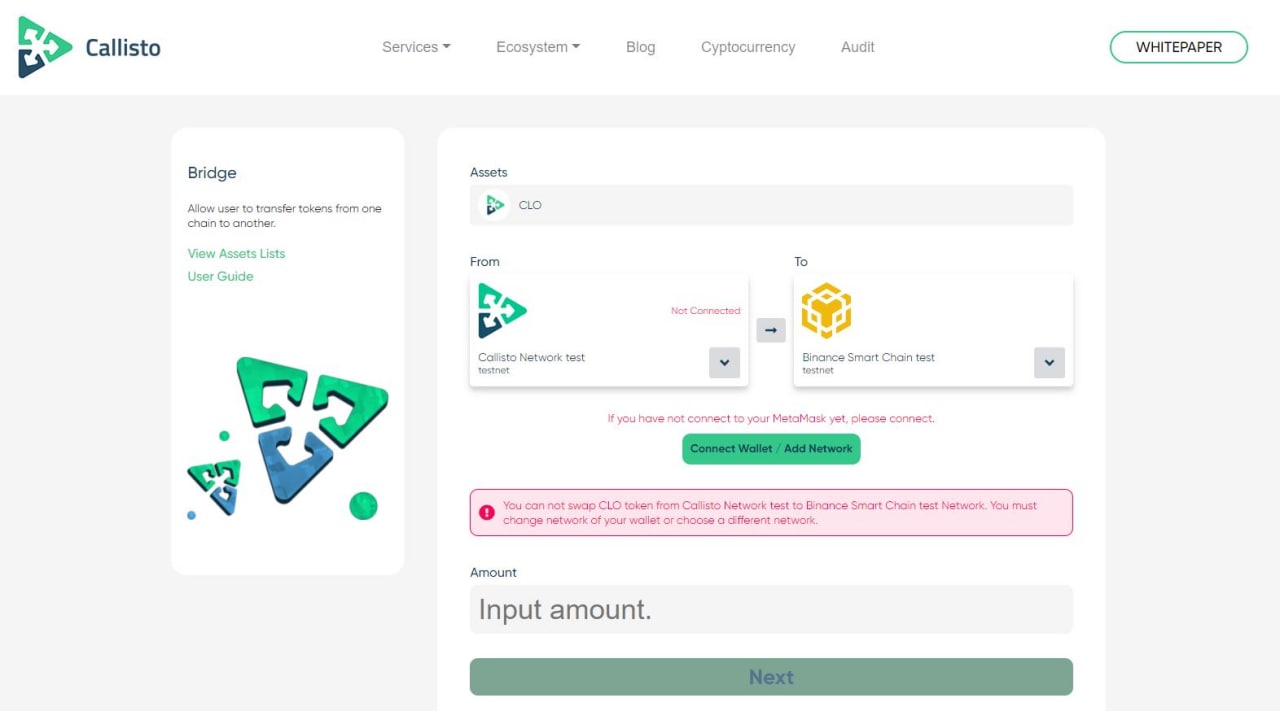Open the User Guide link
The height and width of the screenshot is (711, 1280).
point(220,277)
